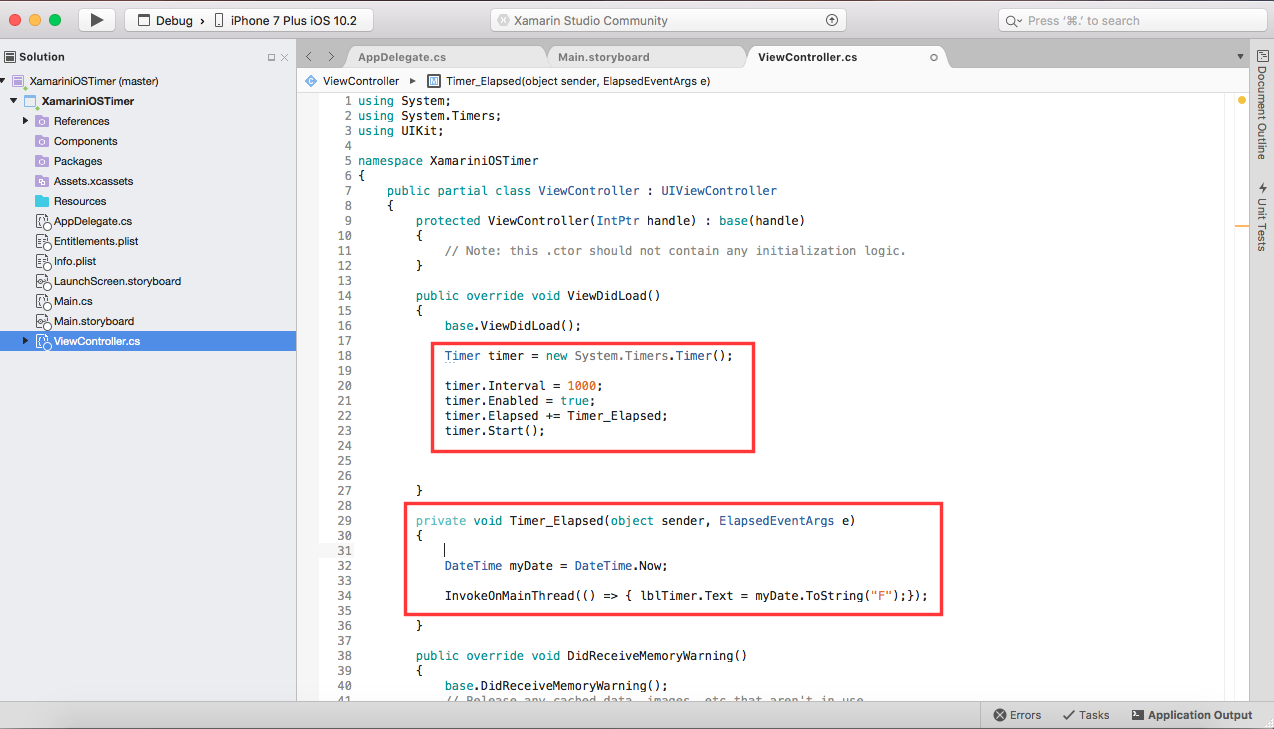Click the ViewController breadcrumb
The height and width of the screenshot is (729, 1274).
tap(360, 80)
